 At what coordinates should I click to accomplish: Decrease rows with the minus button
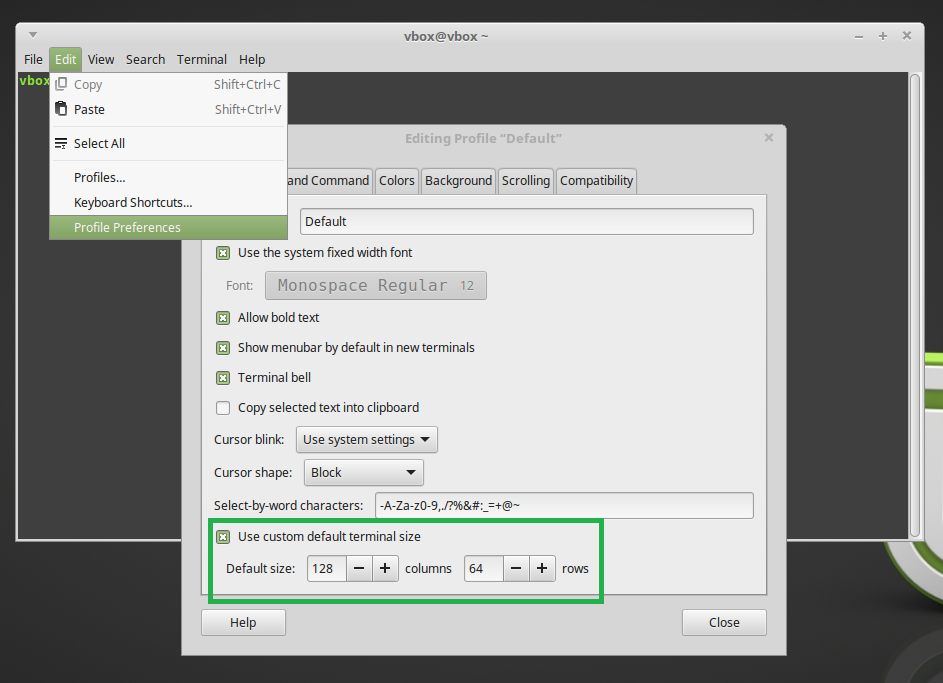pos(516,568)
